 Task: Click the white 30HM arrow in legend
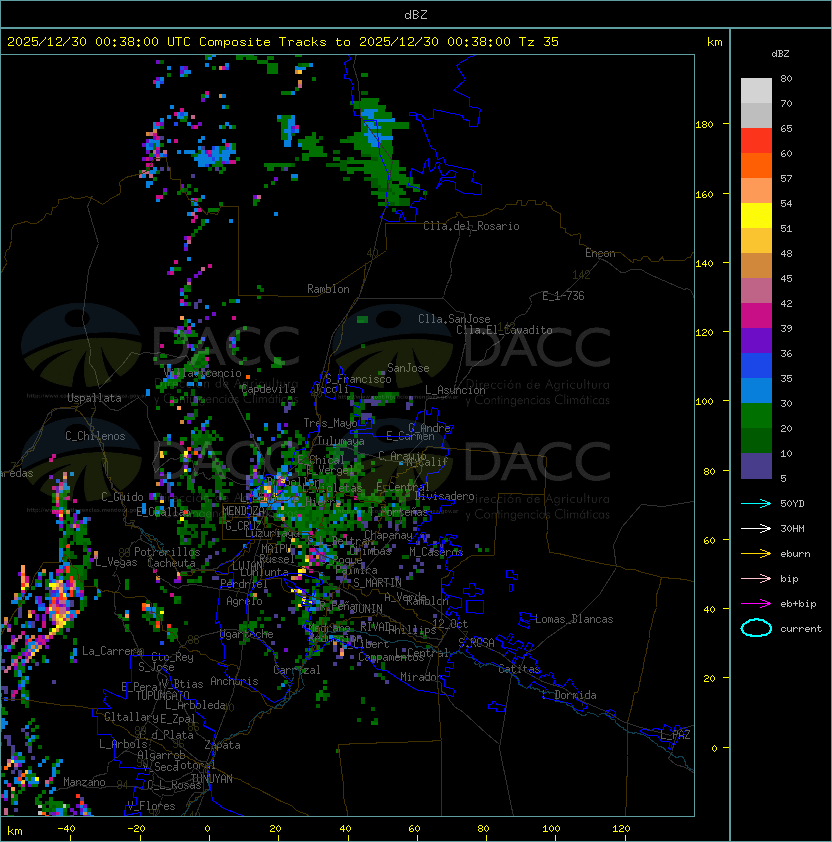(x=756, y=529)
